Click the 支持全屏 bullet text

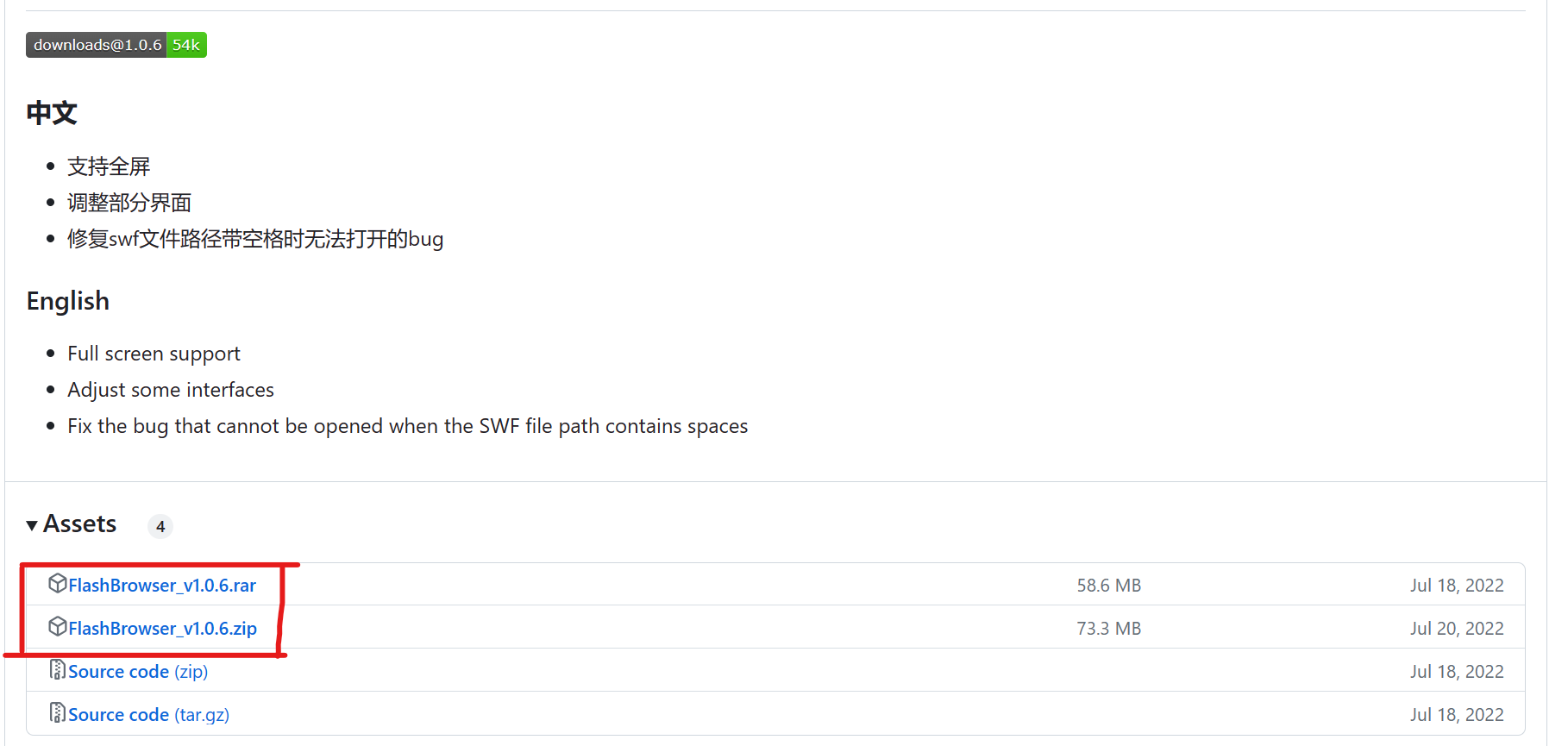point(109,166)
